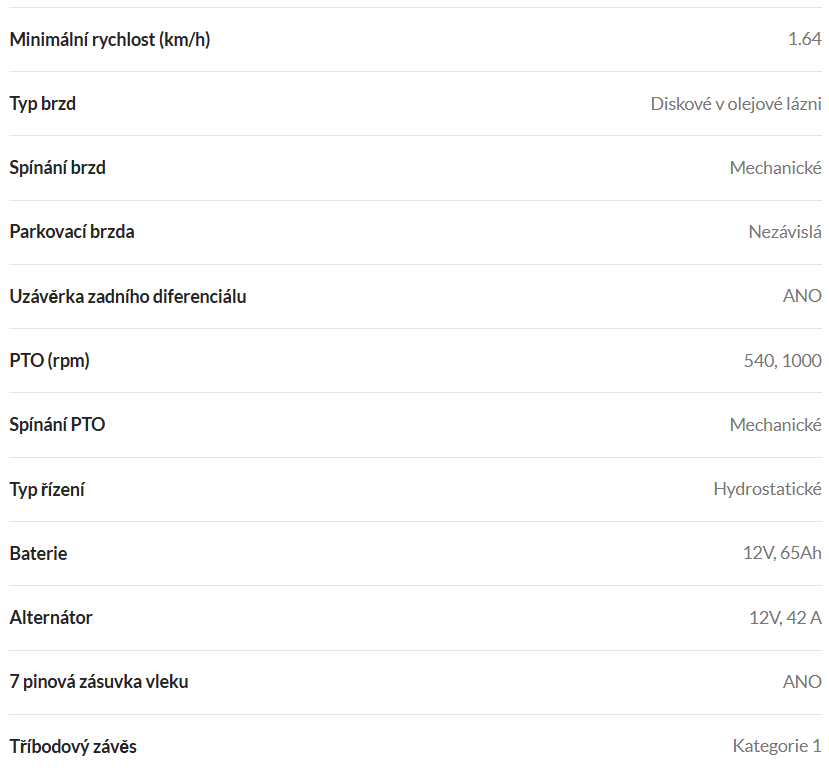The height and width of the screenshot is (770, 829).
Task: Click Kategorie 1 three-point hitch value
Action: pos(777,746)
